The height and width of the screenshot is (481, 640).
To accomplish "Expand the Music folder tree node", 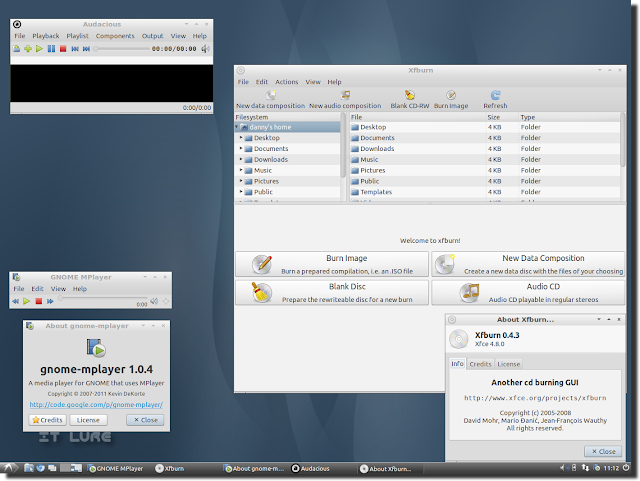I will [241, 170].
